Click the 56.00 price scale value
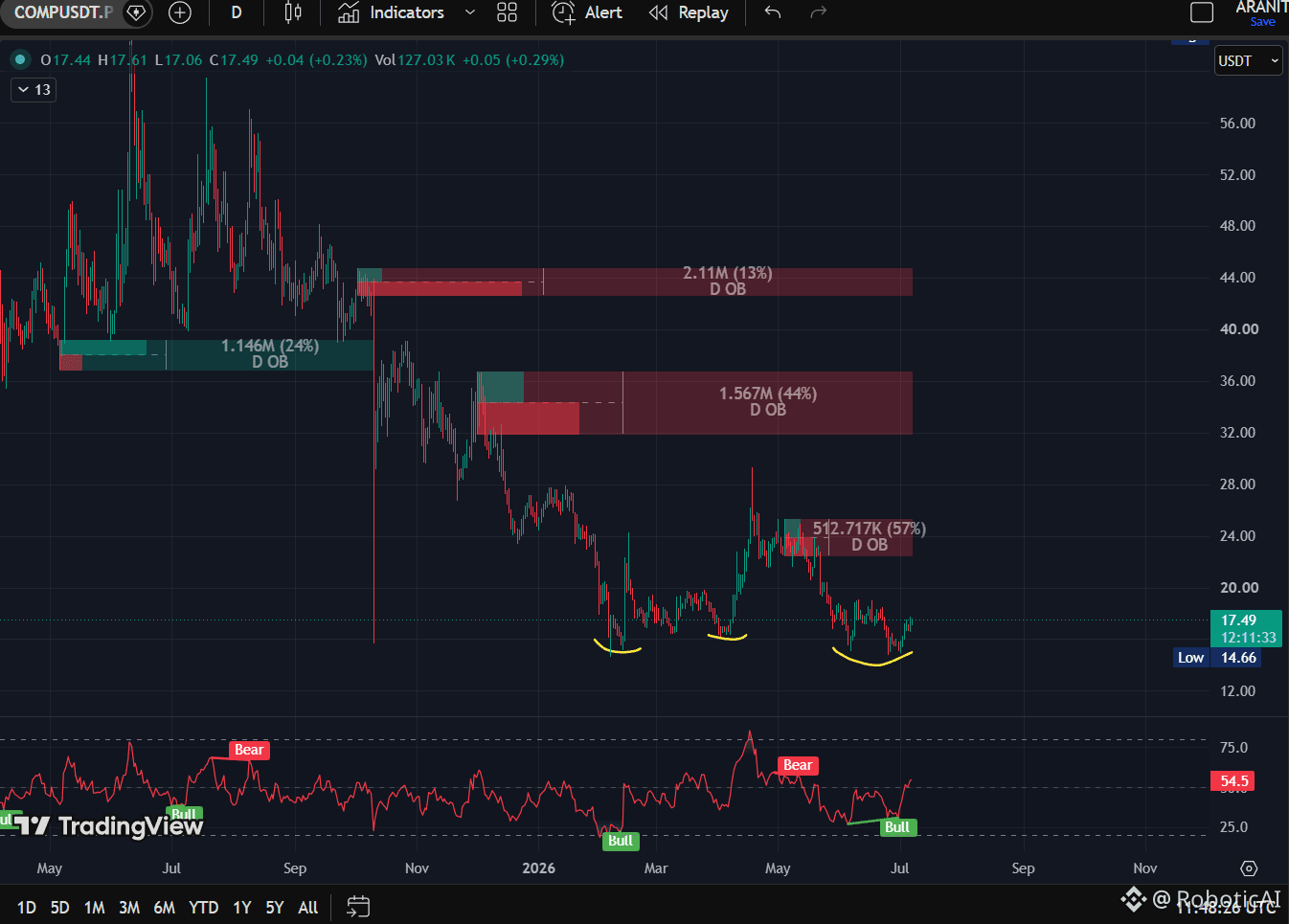The image size is (1289, 924). tap(1237, 124)
